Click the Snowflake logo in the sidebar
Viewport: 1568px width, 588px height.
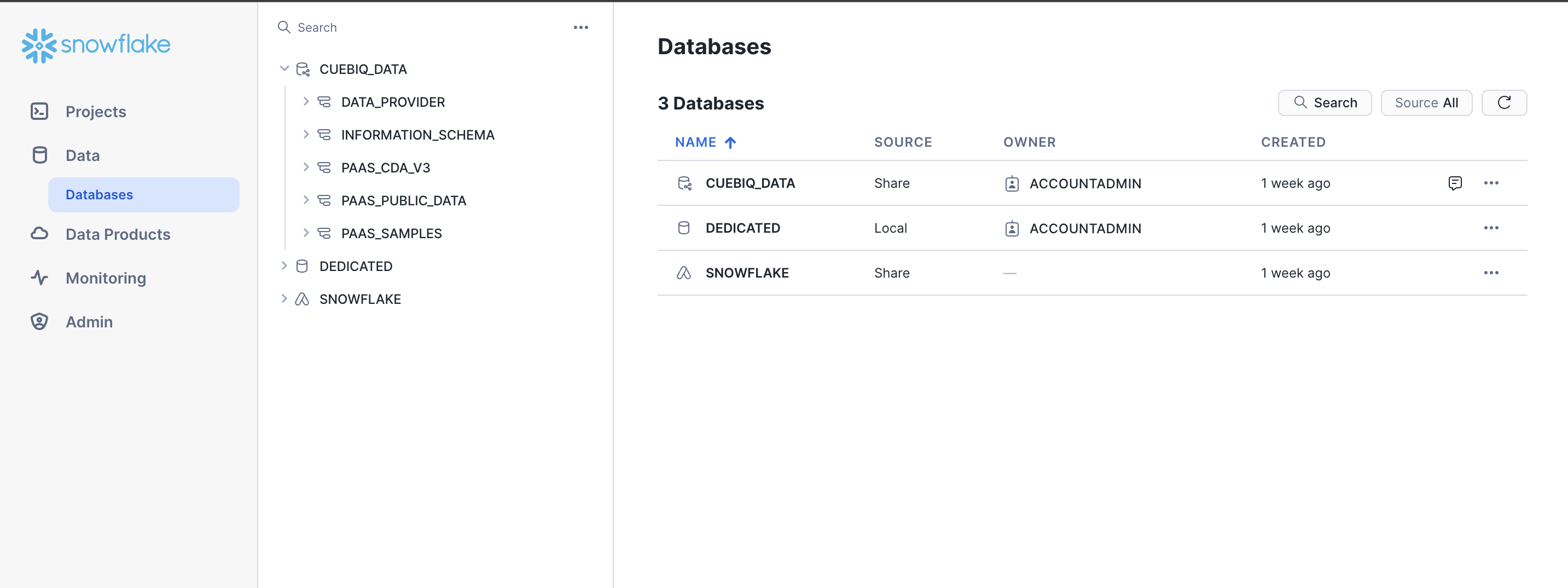[95, 44]
